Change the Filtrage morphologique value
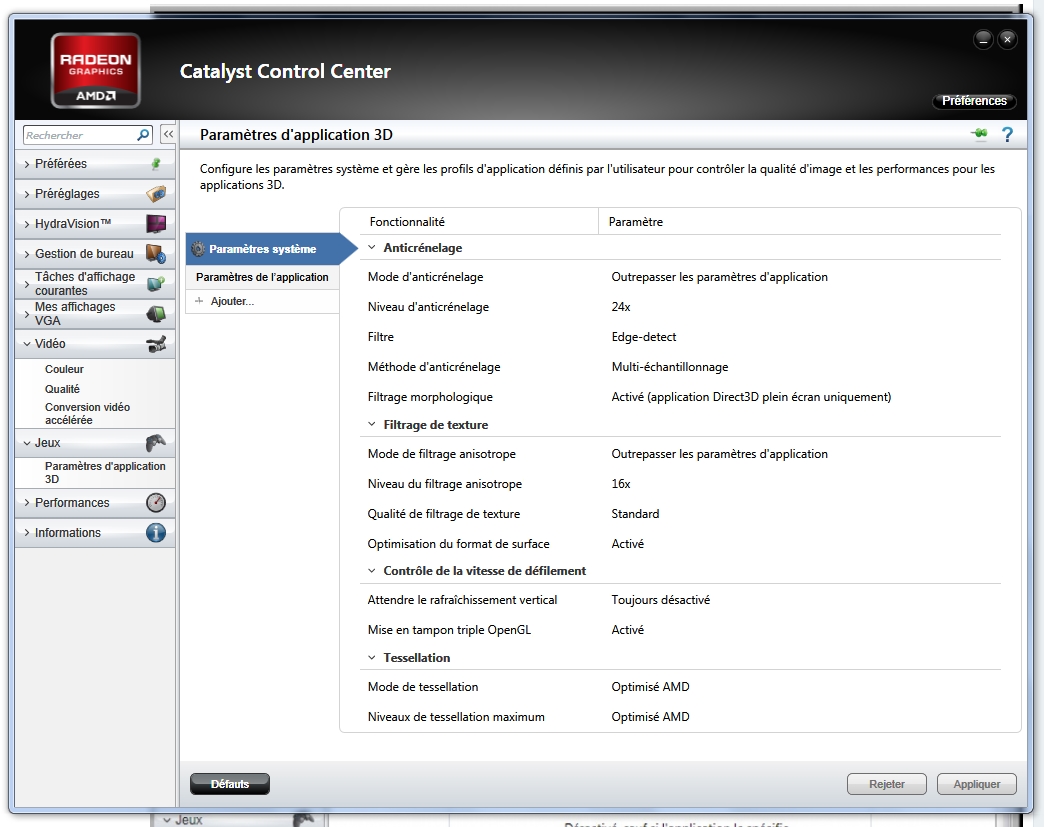The width and height of the screenshot is (1047, 827). pyautogui.click(x=751, y=397)
